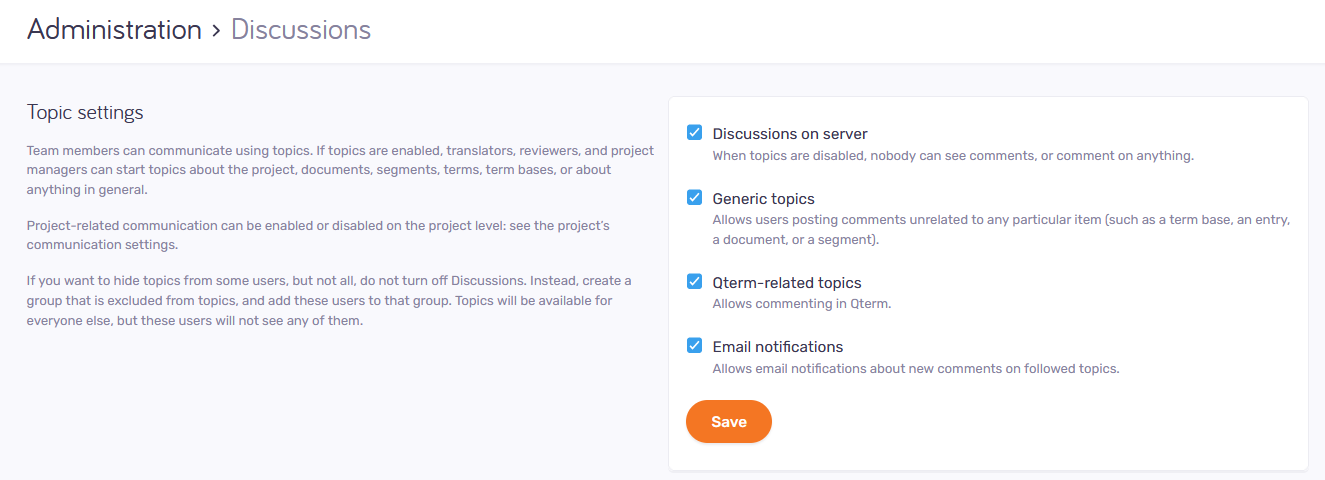
Task: Click the Qterm-related topics label
Action: point(787,283)
